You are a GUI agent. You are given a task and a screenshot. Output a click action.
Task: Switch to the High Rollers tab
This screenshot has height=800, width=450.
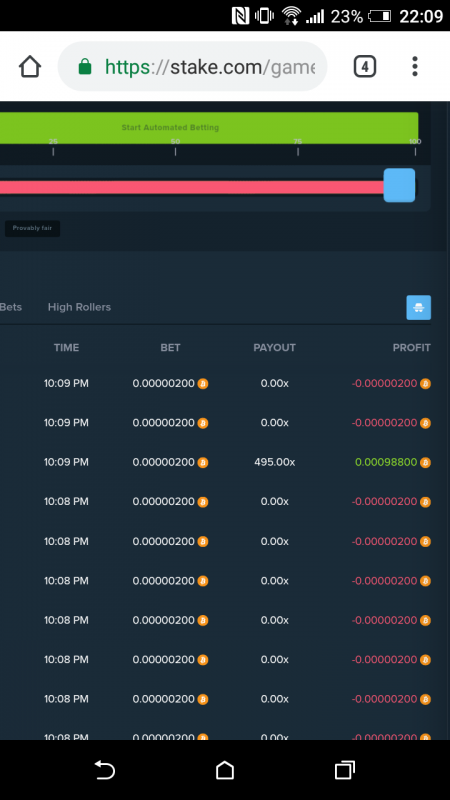point(79,307)
